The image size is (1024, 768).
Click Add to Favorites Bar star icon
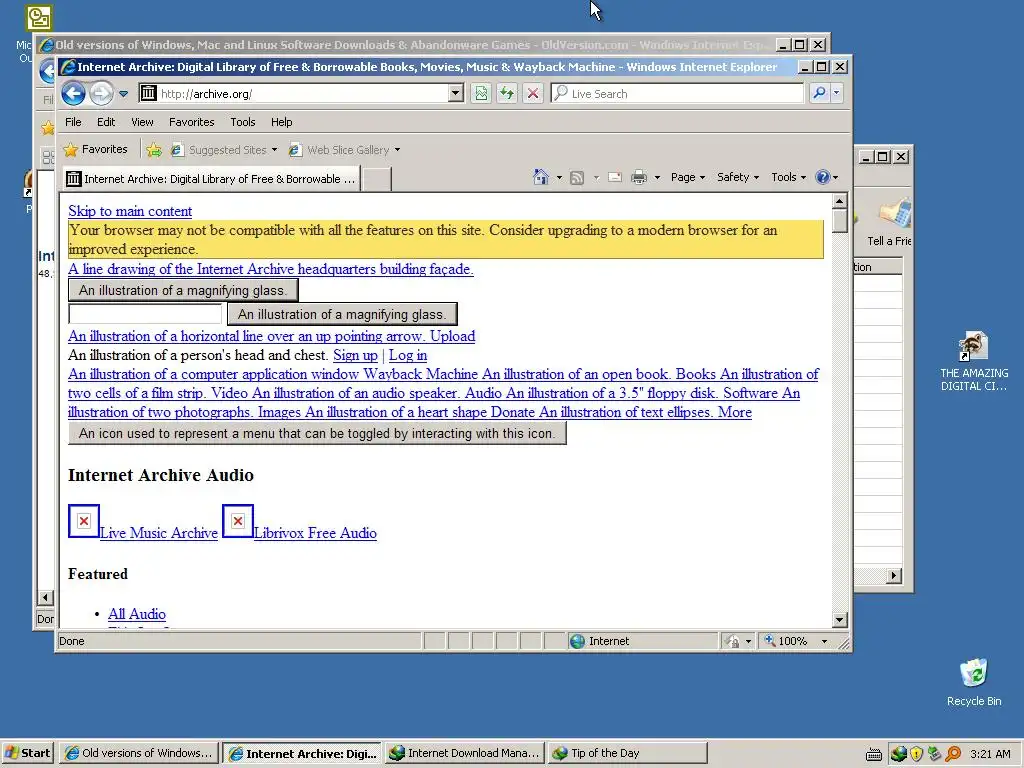tap(154, 150)
